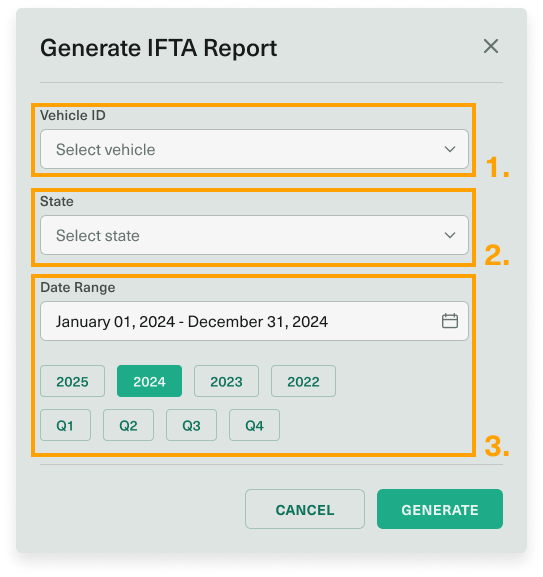
Task: Click the State field label
Action: (57, 202)
